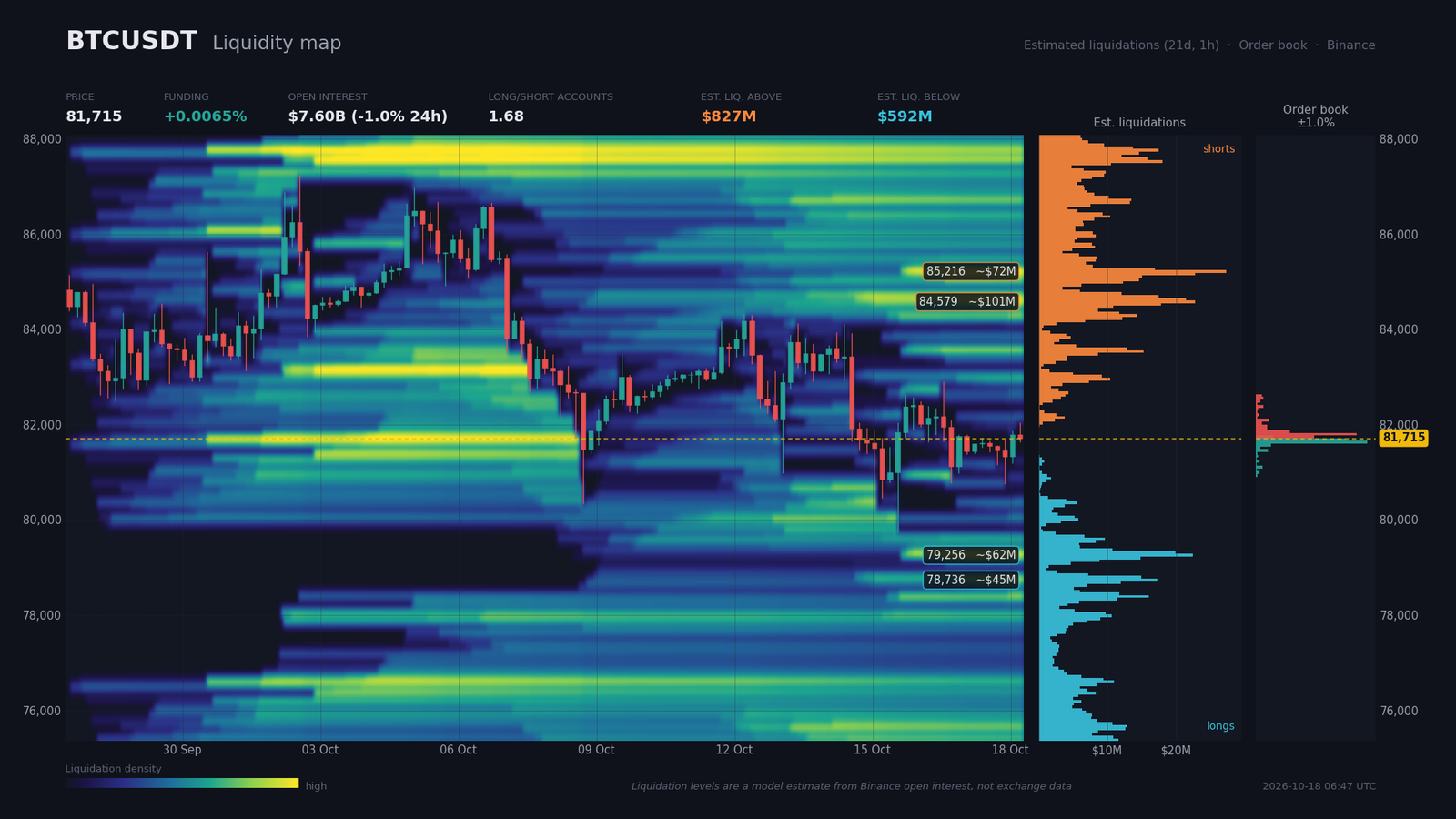Click the 18 Oct date axis label
Screen dimensions: 1456x819
point(1010,750)
